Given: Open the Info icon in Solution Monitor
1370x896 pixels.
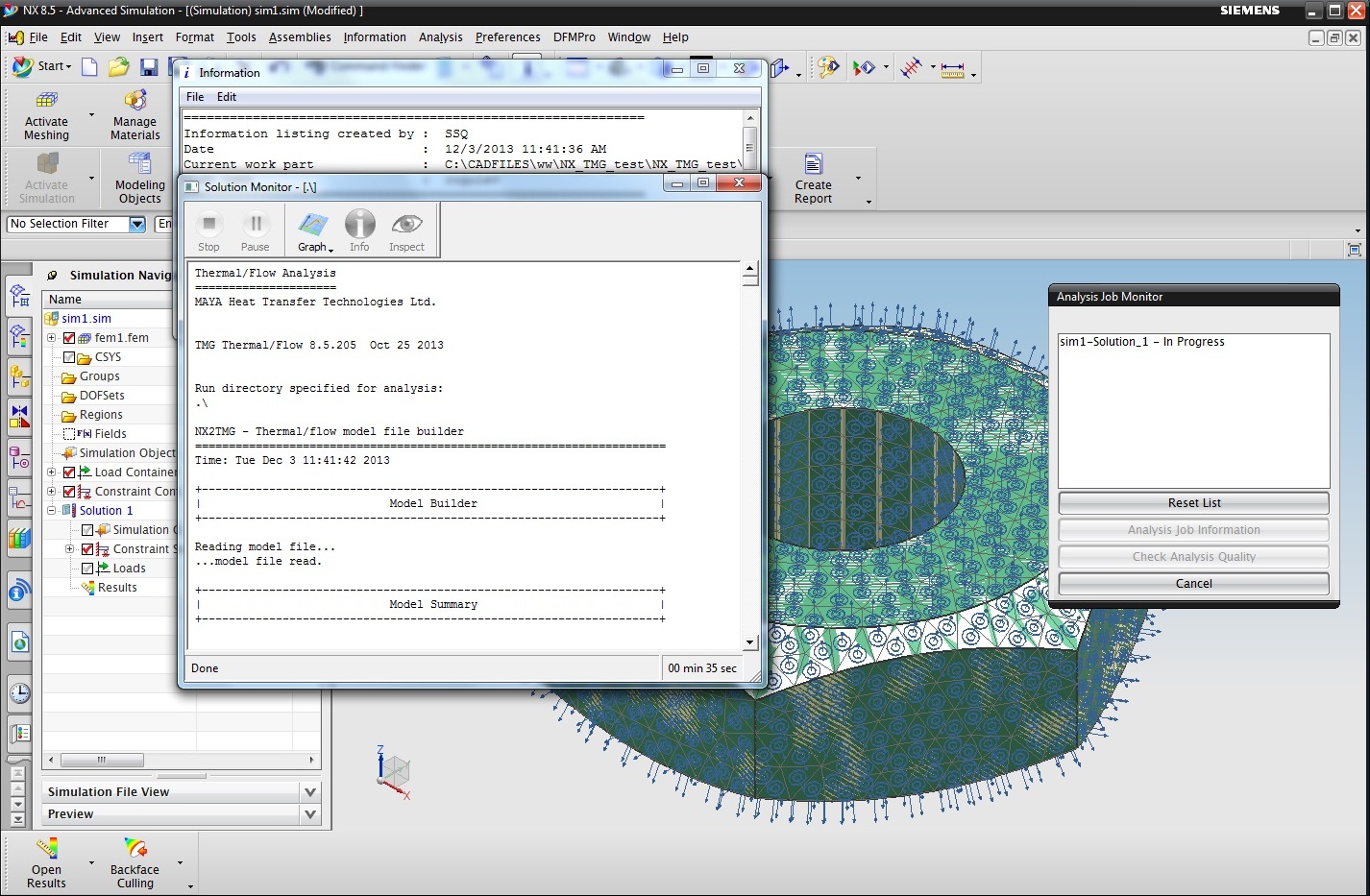Looking at the screenshot, I should coord(359,226).
